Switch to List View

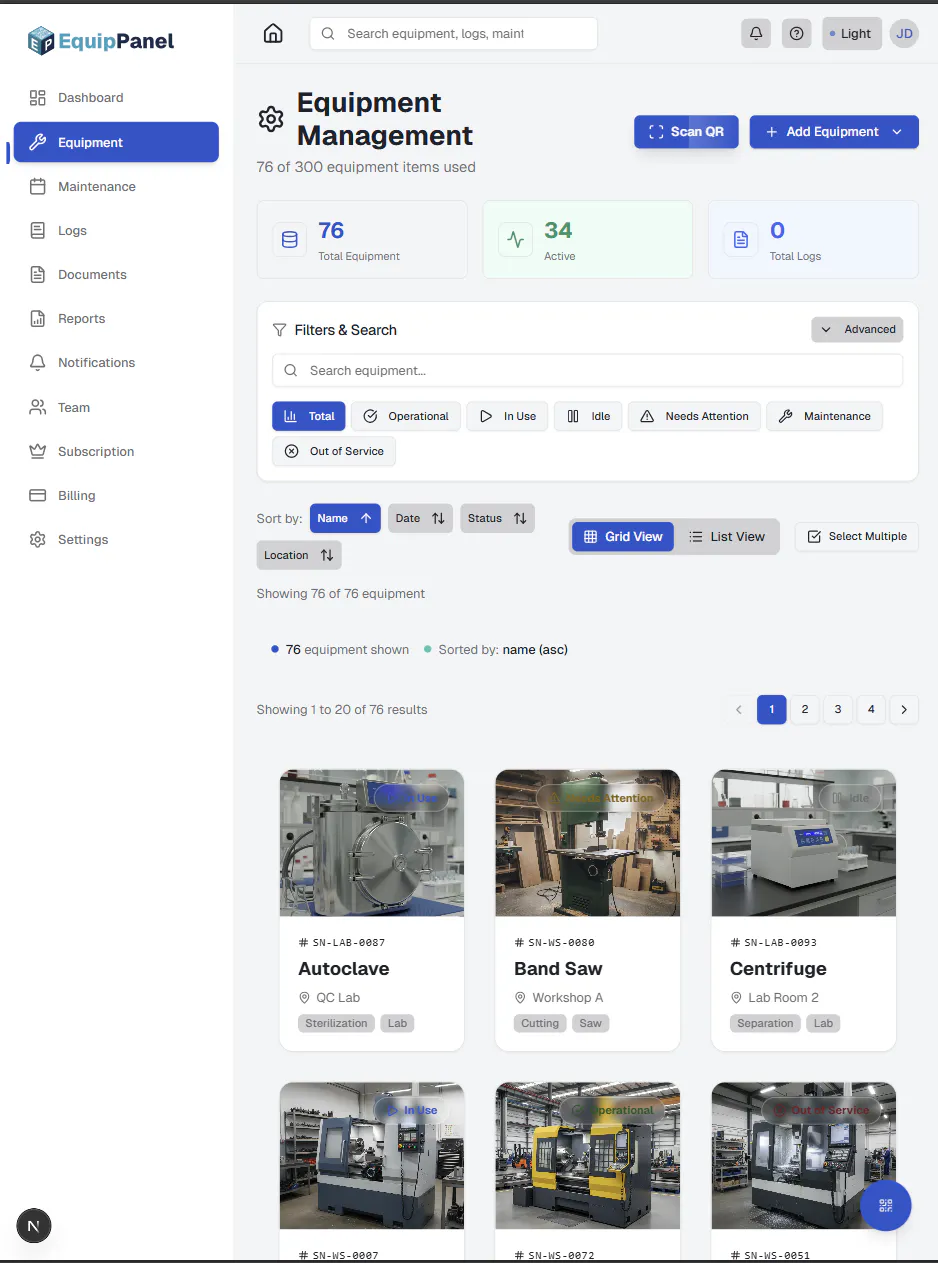tap(727, 537)
